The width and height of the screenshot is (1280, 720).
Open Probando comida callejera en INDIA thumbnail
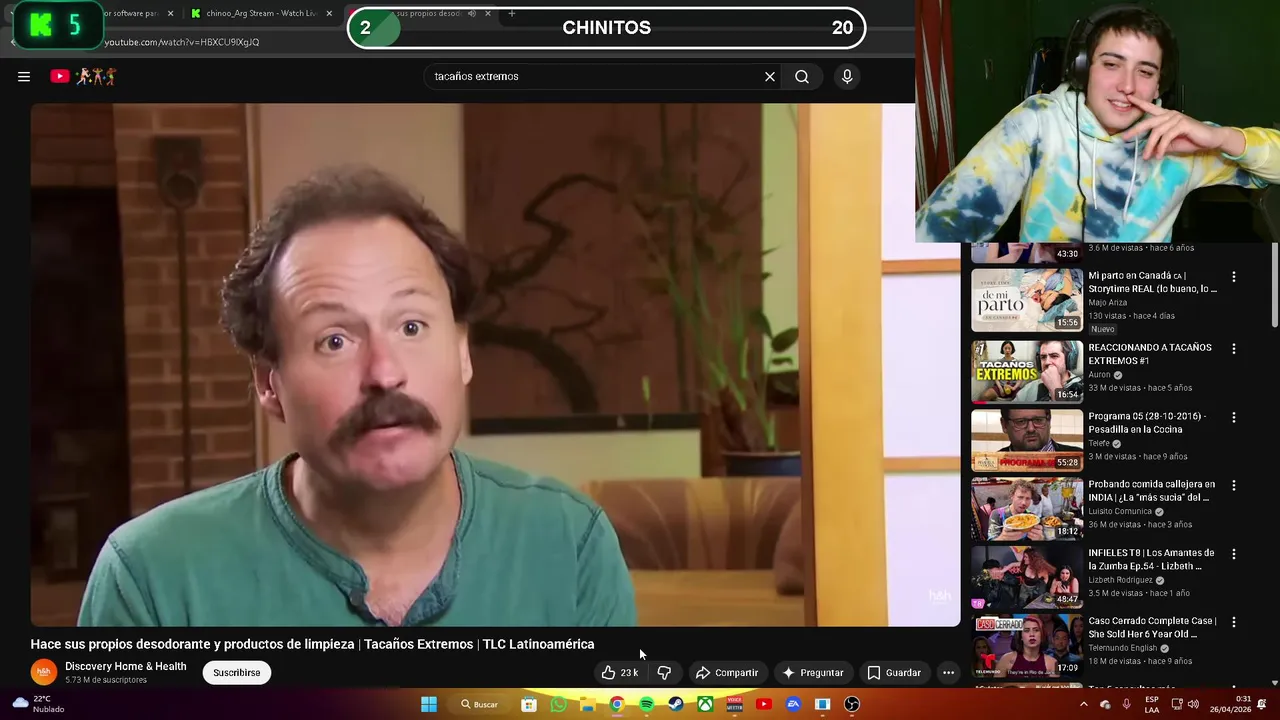pyautogui.click(x=1027, y=508)
